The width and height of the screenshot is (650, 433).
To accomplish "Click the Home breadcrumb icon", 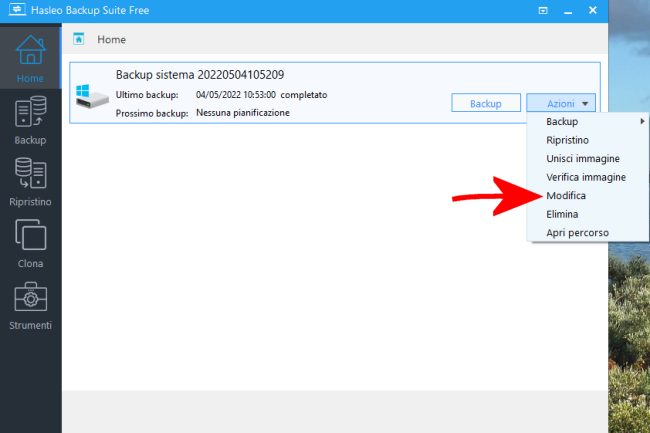I will (x=78, y=39).
